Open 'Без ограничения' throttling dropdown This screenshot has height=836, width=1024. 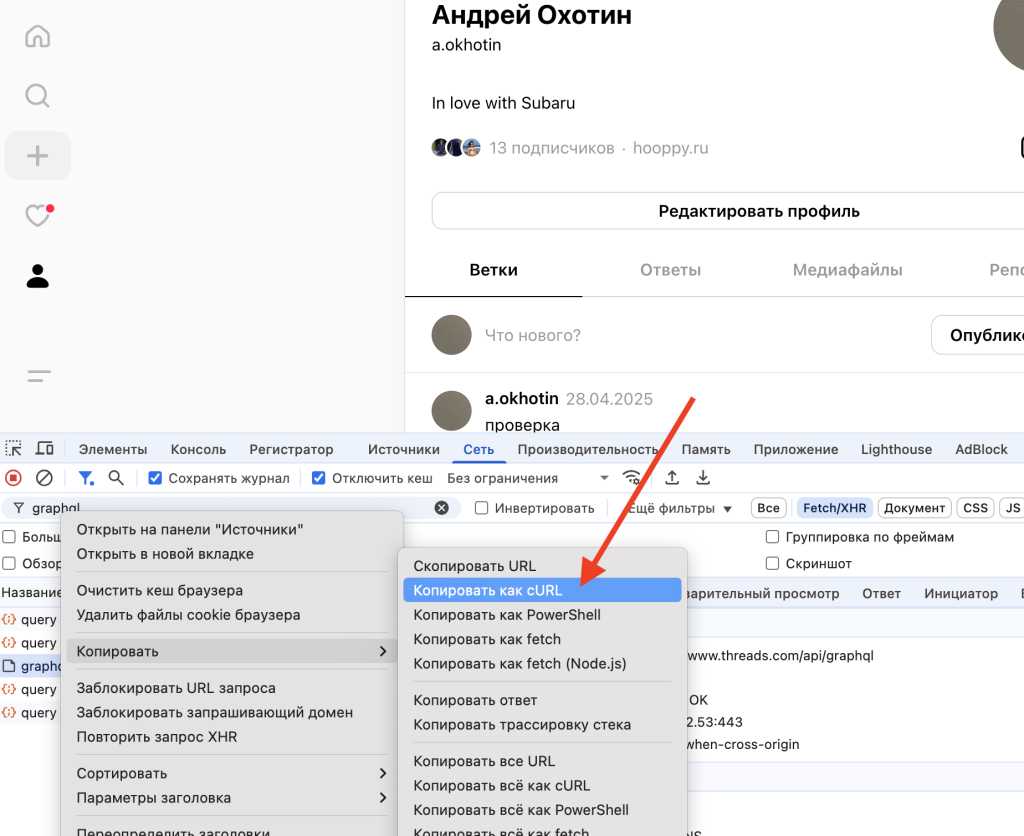[x=528, y=478]
